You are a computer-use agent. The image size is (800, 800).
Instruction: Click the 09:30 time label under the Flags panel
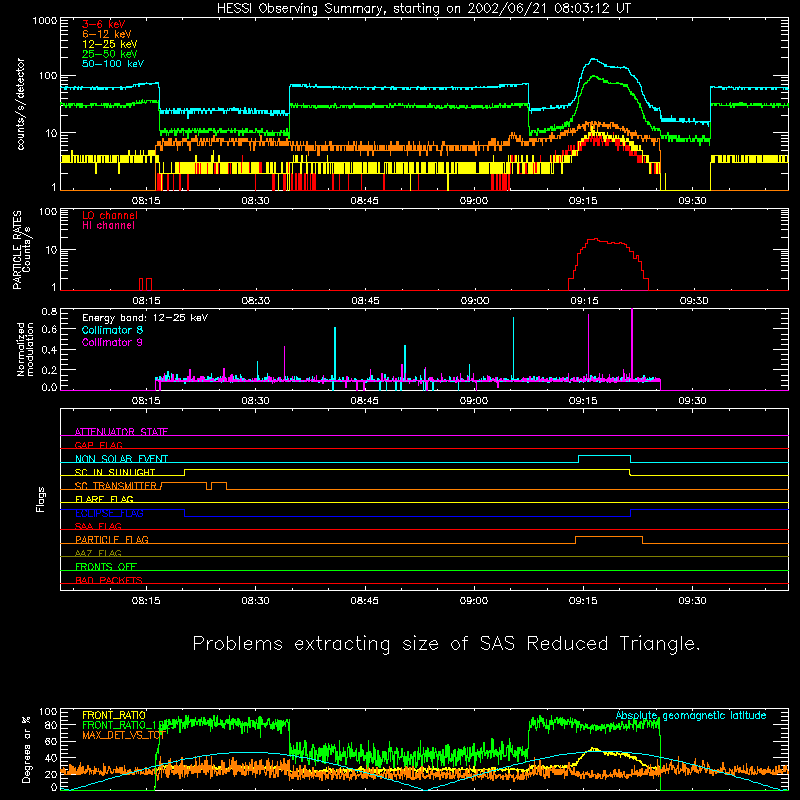[692, 601]
